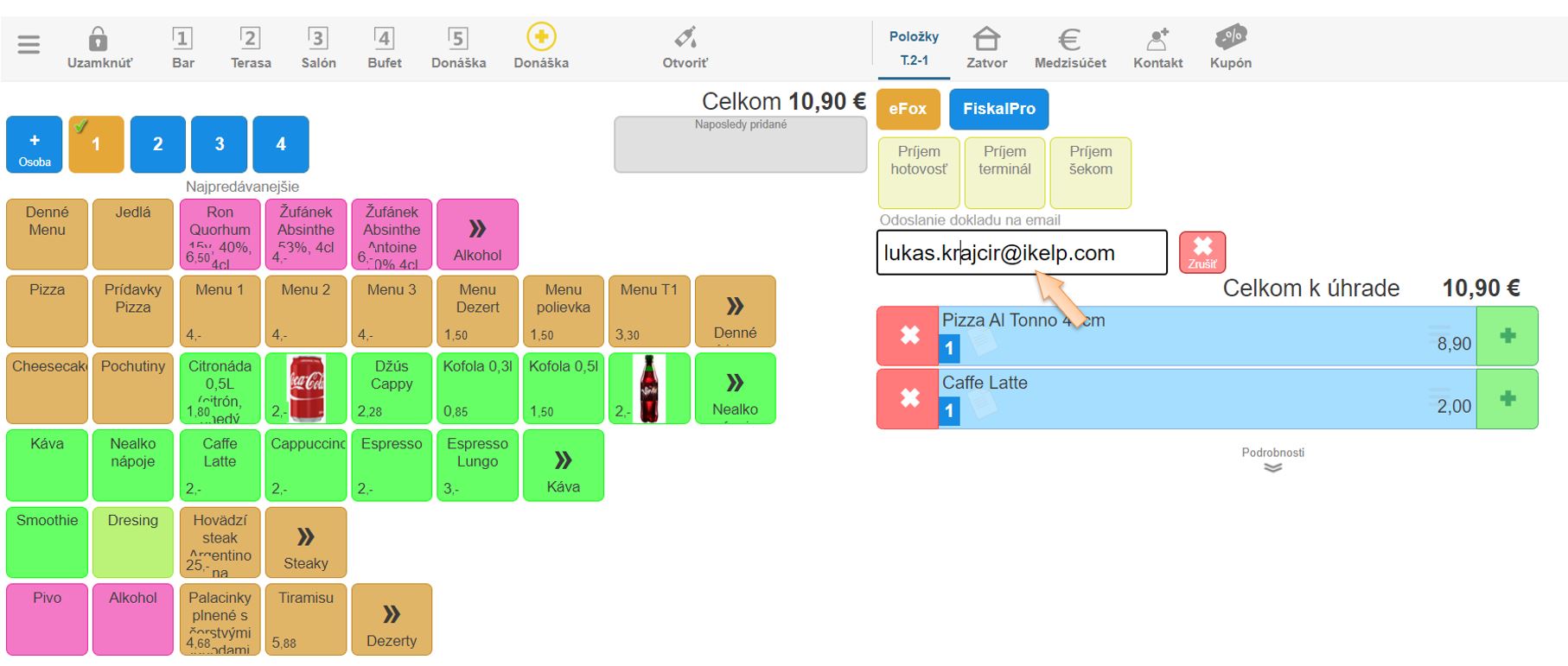Open the Položky T.2-1 tab
Screen dimensions: 1568x666
click(914, 48)
